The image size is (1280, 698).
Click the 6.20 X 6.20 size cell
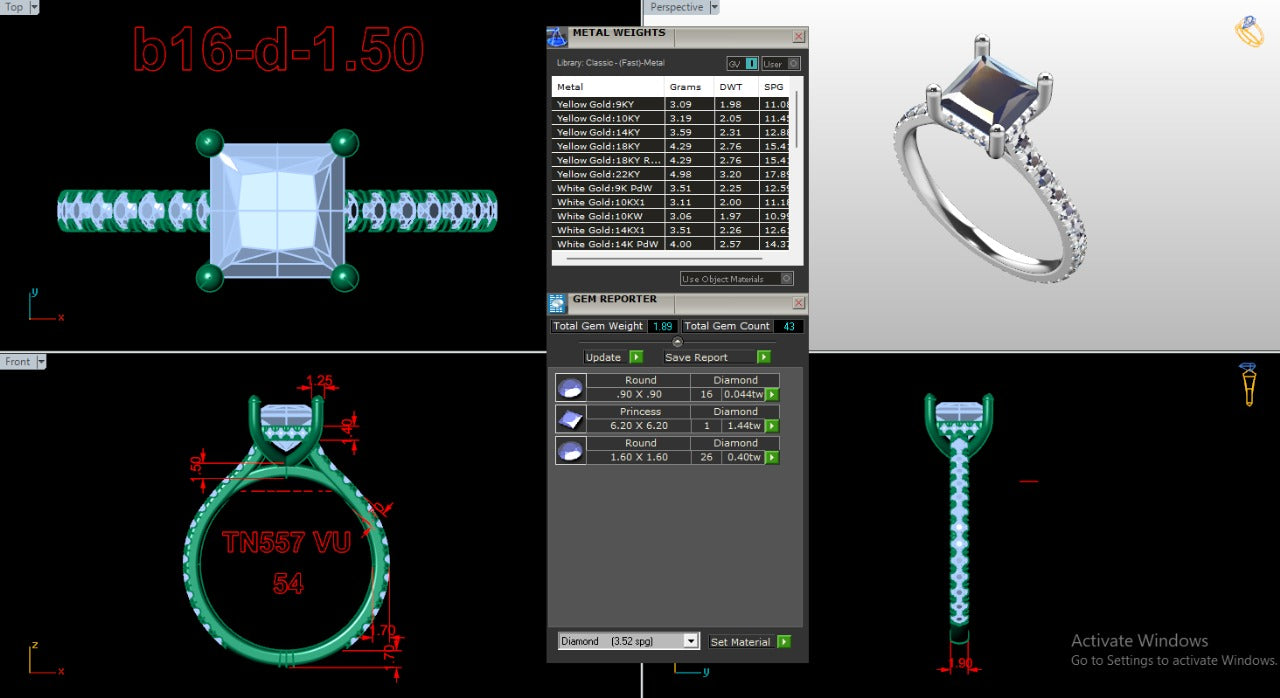coord(640,426)
